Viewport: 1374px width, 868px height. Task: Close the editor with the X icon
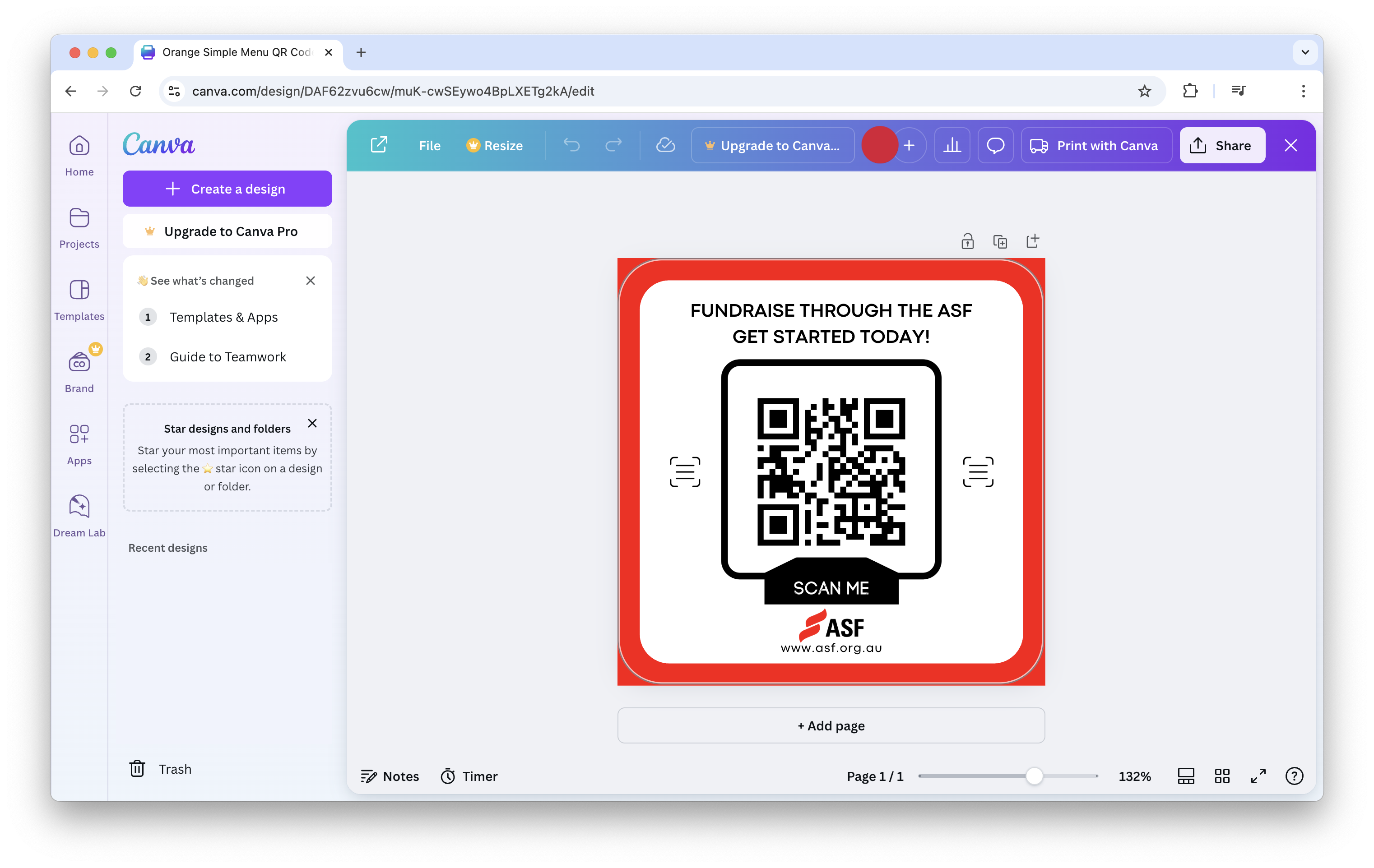tap(1290, 145)
